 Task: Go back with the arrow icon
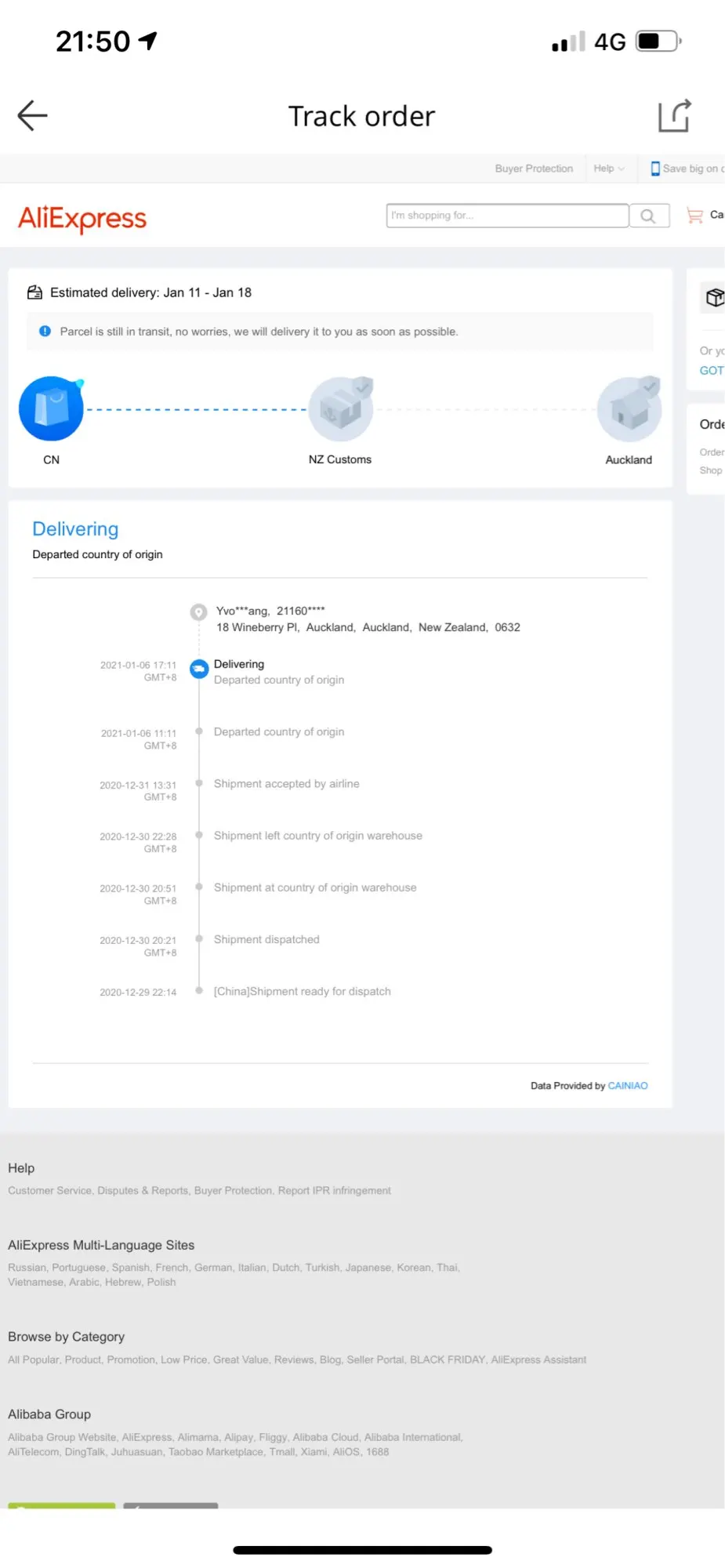33,116
